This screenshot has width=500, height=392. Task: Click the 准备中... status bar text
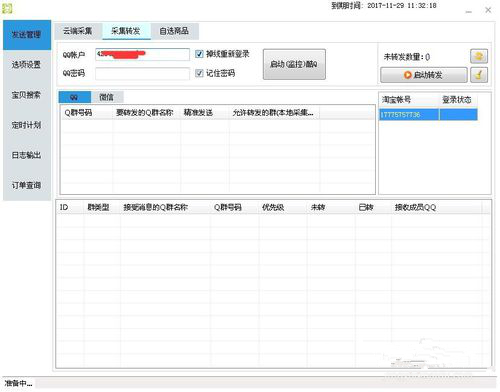[18, 383]
